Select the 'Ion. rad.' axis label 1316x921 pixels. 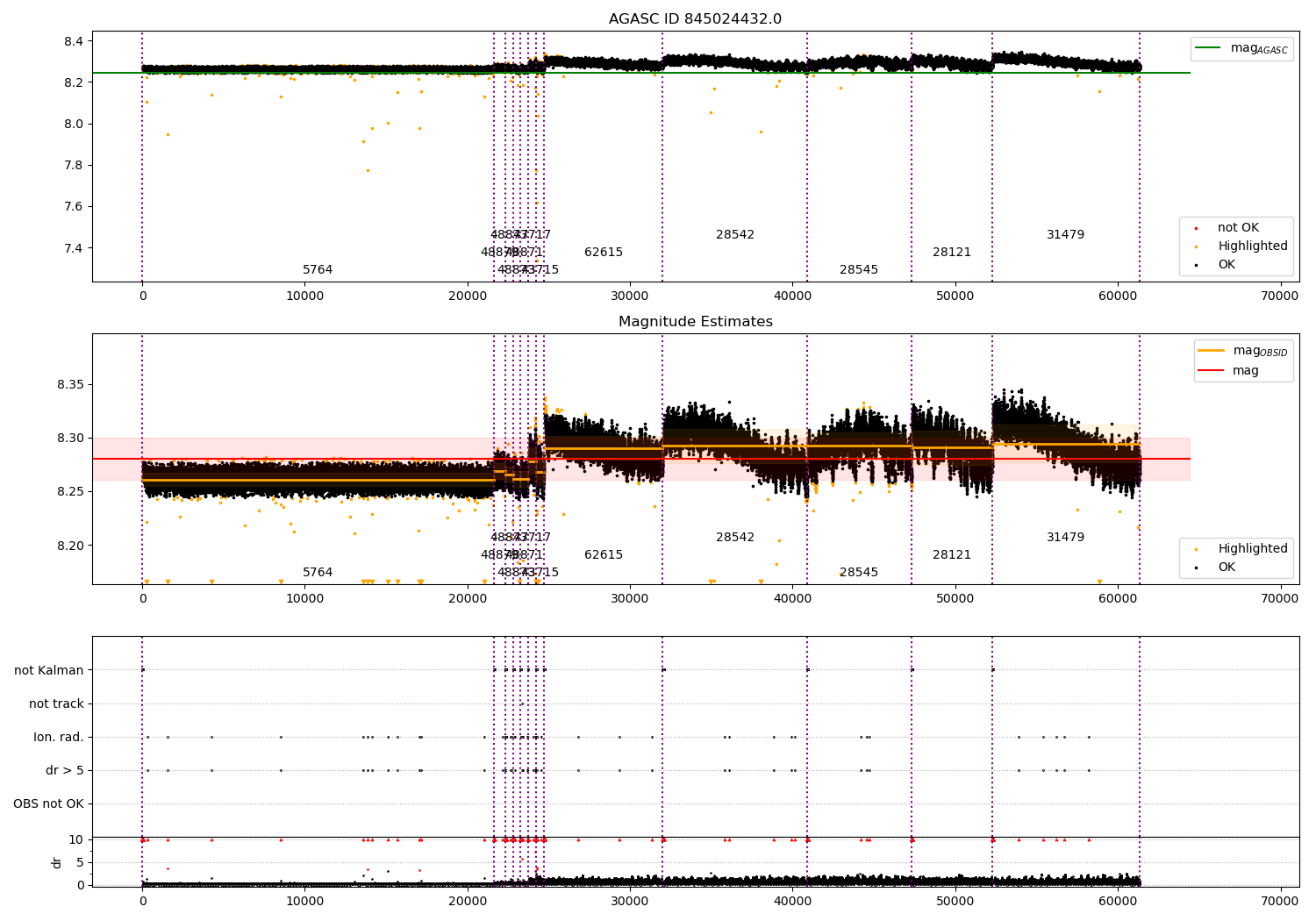(59, 737)
